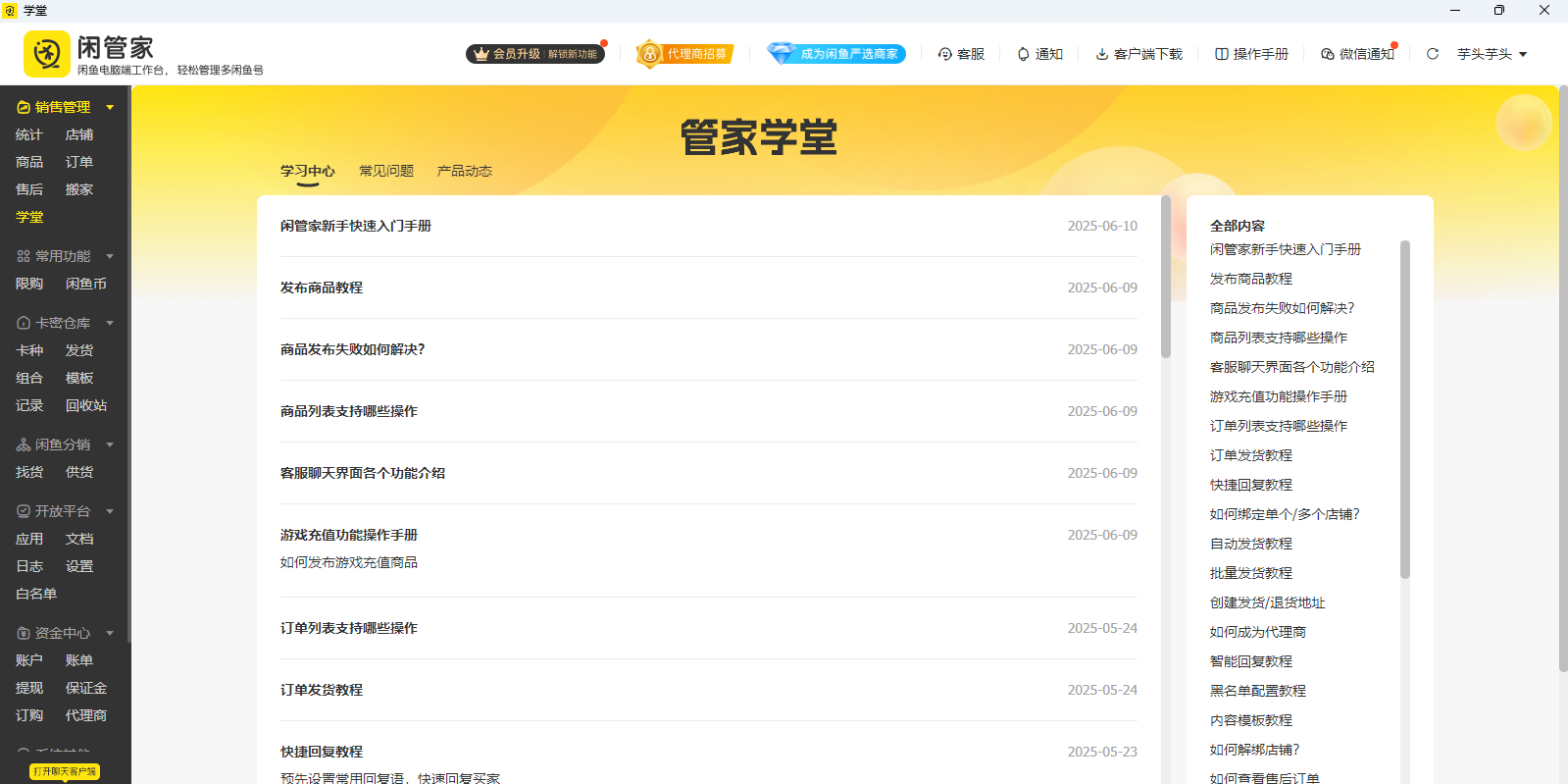This screenshot has width=1568, height=784.
Task: Click the page's outer vertical scrollbar
Action: (x=1563, y=379)
